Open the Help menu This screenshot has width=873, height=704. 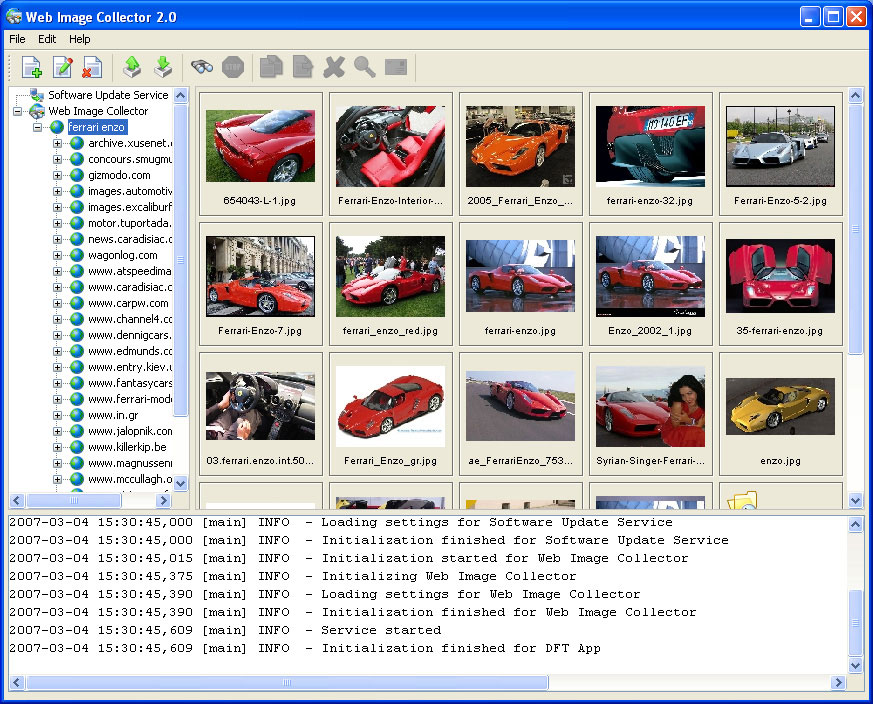click(79, 39)
